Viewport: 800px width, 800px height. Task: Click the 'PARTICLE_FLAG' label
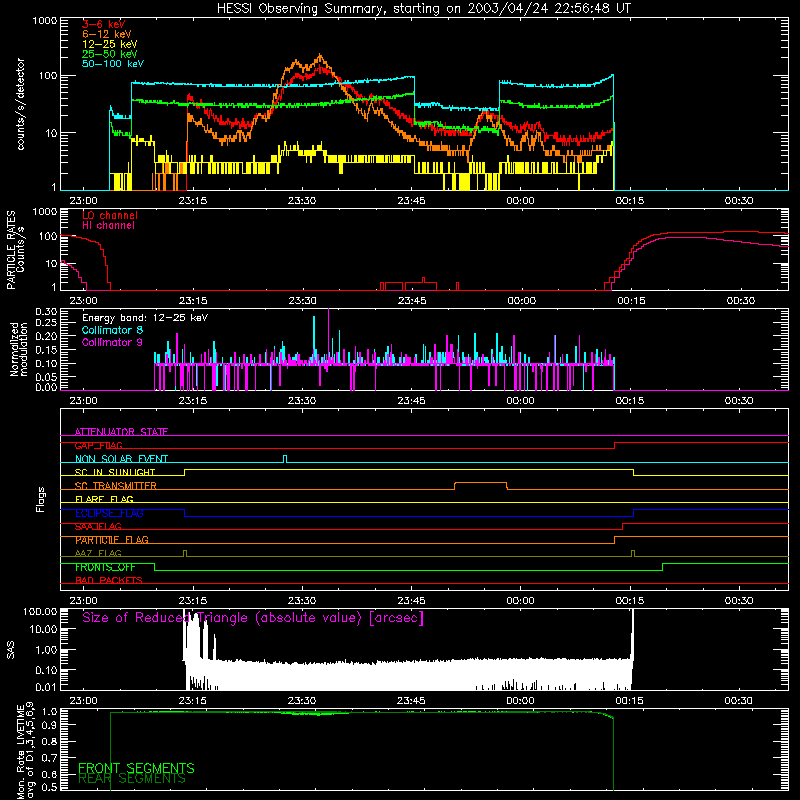(112, 540)
